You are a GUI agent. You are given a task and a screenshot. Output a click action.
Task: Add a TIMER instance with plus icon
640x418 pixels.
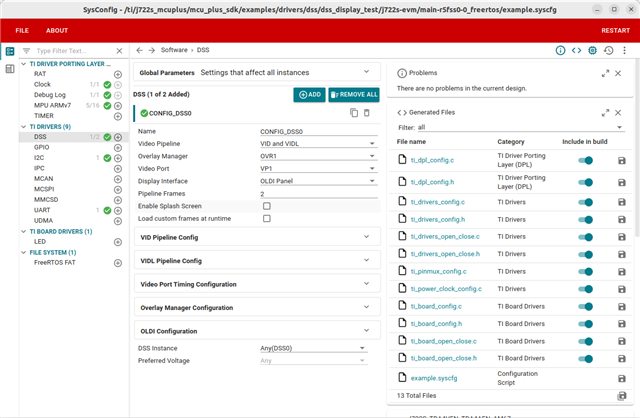(x=118, y=116)
